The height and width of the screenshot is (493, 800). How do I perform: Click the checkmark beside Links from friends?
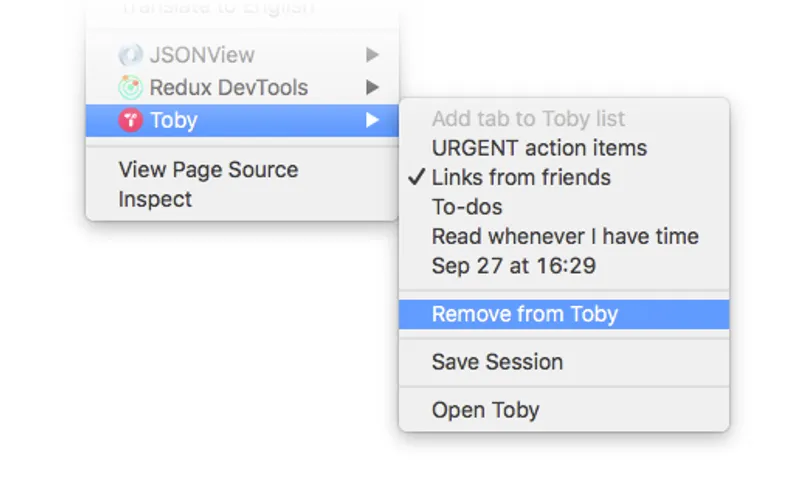[x=417, y=178]
